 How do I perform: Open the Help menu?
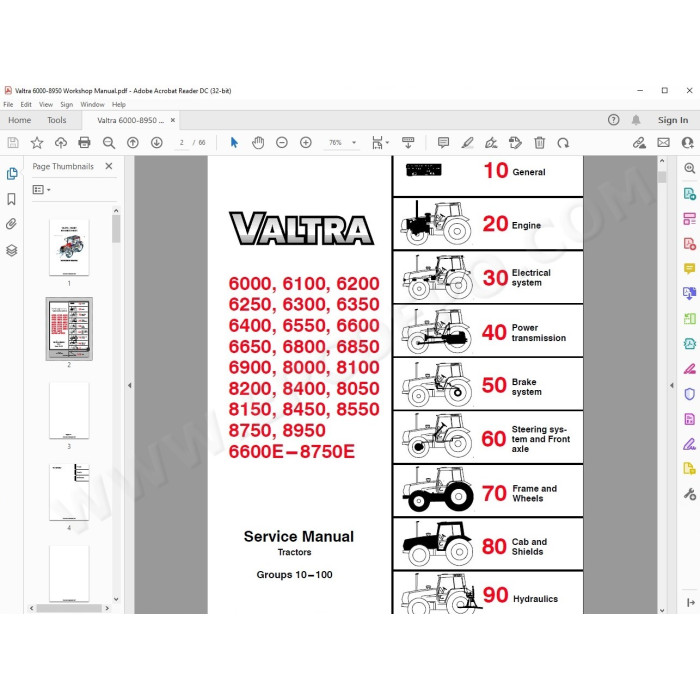tap(118, 104)
